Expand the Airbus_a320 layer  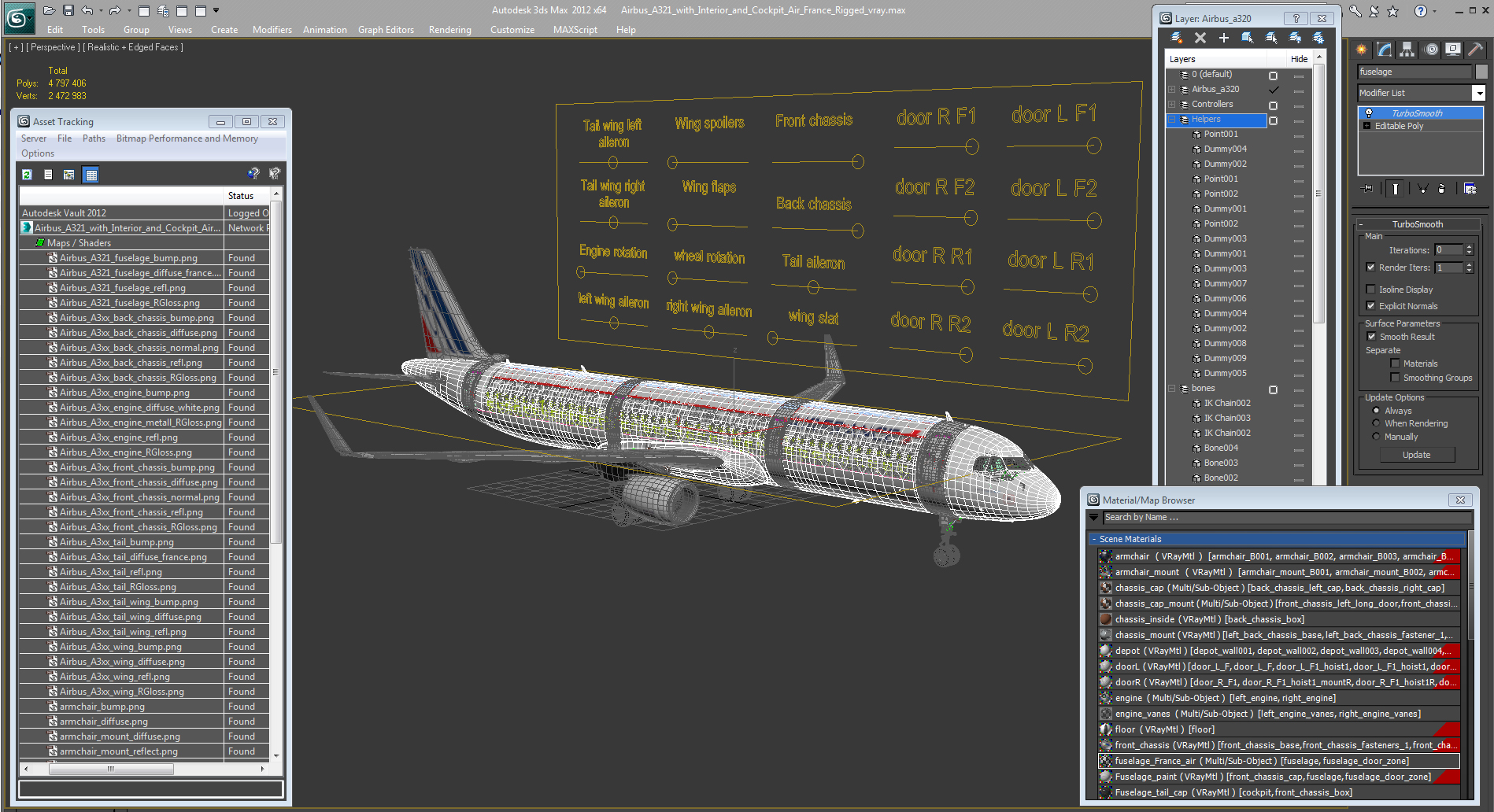click(x=1172, y=90)
